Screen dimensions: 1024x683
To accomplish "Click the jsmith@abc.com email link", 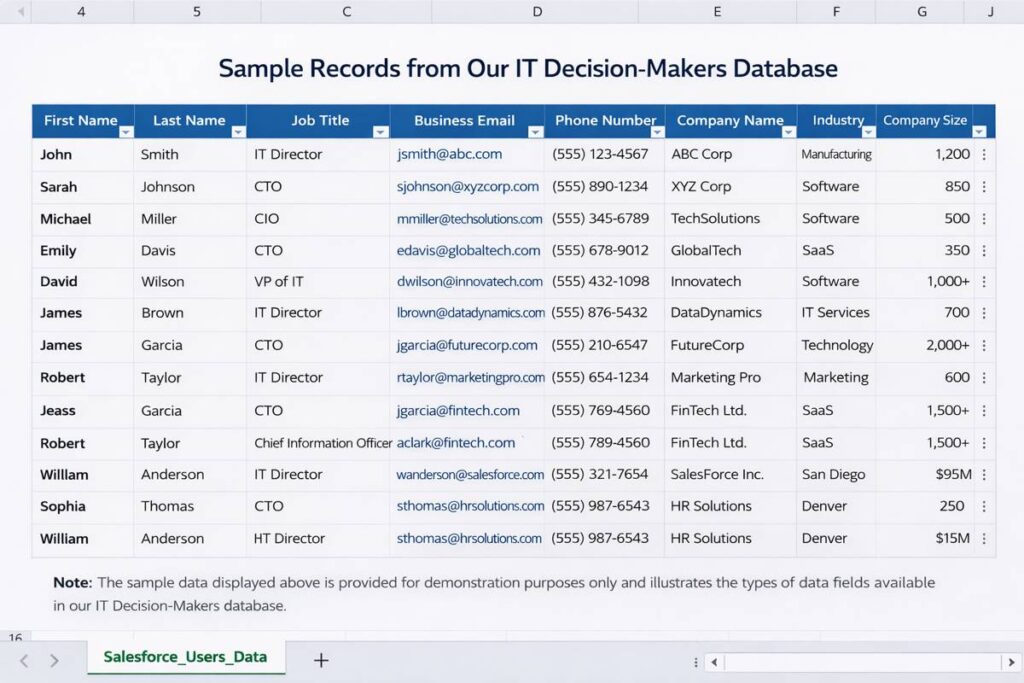I will 449,155.
